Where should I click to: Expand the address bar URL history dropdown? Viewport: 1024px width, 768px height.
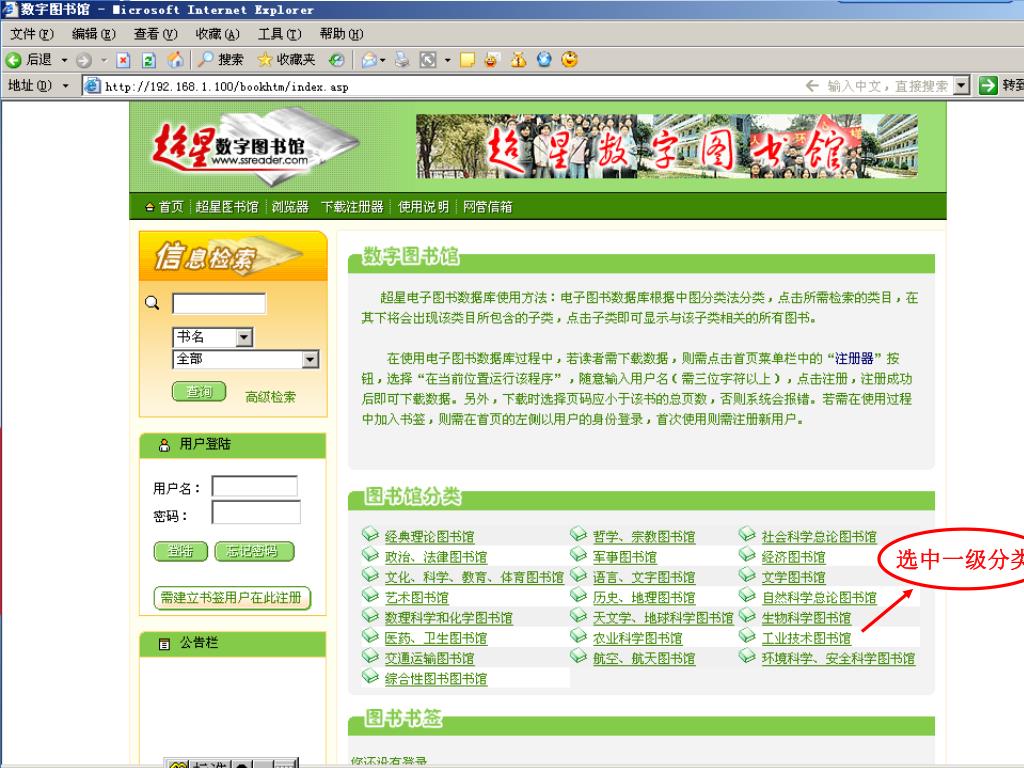(x=961, y=86)
